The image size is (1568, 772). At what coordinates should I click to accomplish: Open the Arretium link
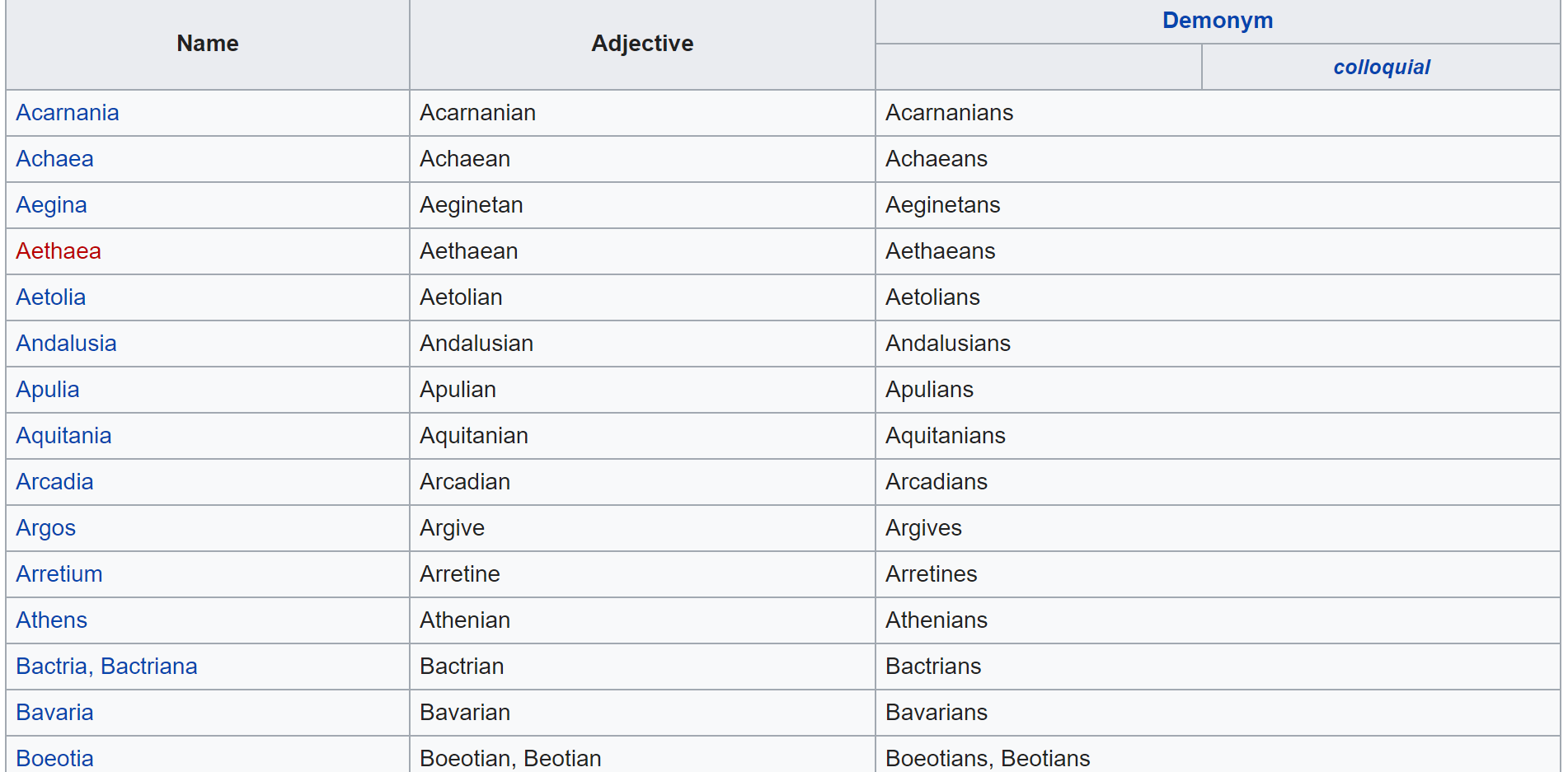coord(59,574)
